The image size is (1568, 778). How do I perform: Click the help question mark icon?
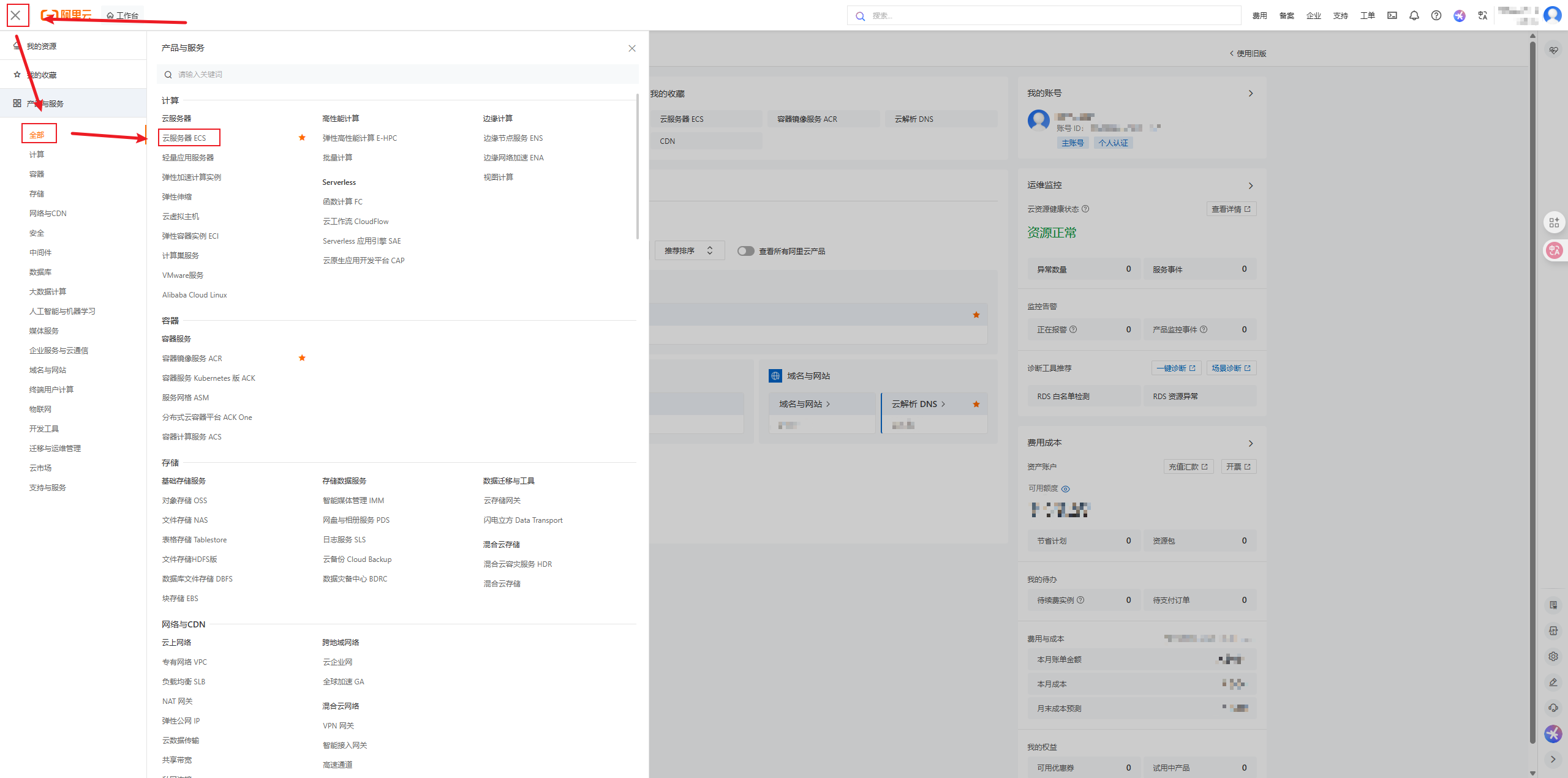tap(1436, 16)
